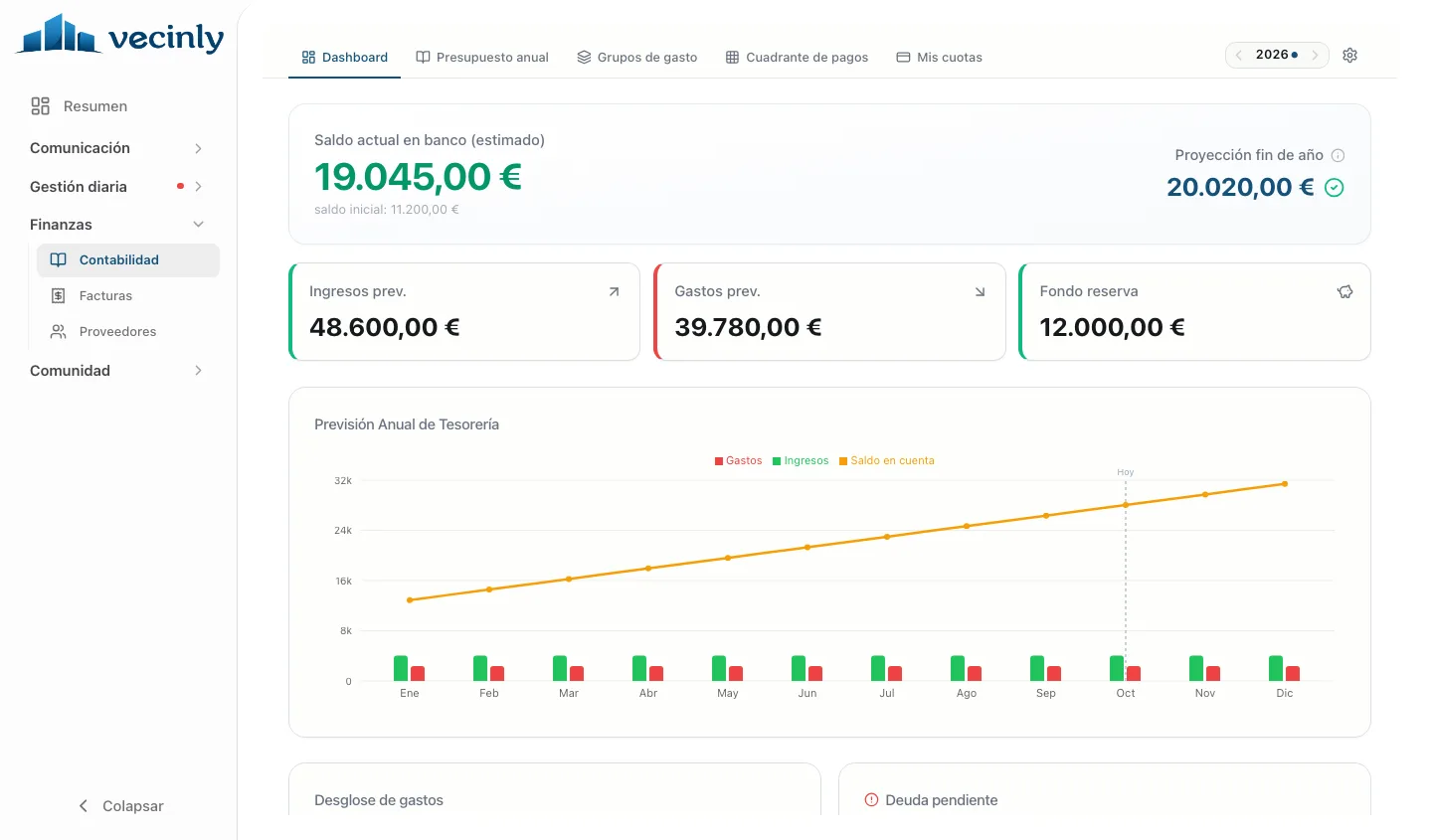The image size is (1432, 840).
Task: Click the green check icon next to 20.020,00 €
Action: point(1335,188)
